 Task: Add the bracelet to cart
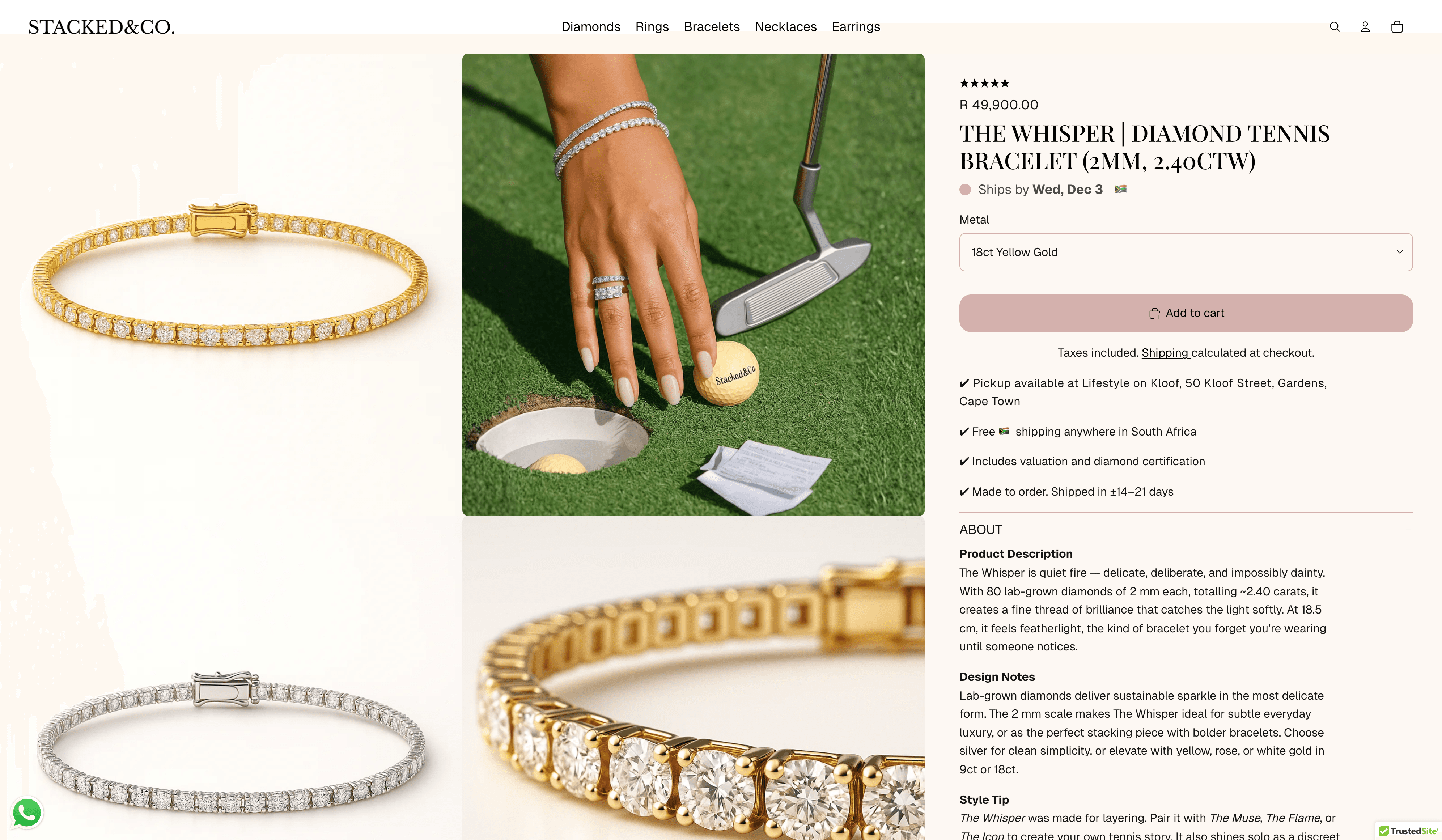[x=1186, y=313]
